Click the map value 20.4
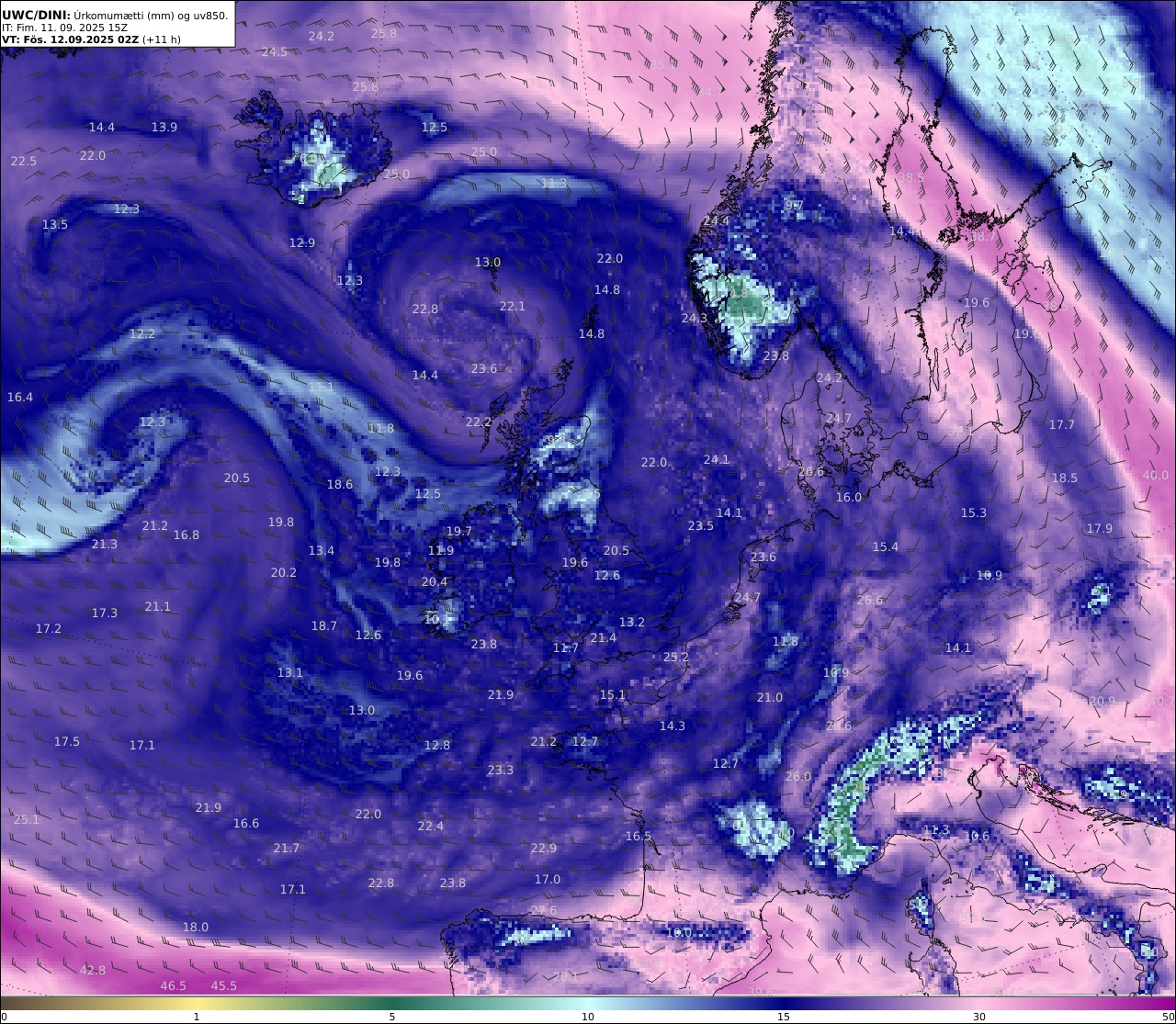Image resolution: width=1176 pixels, height=1024 pixels. (434, 582)
